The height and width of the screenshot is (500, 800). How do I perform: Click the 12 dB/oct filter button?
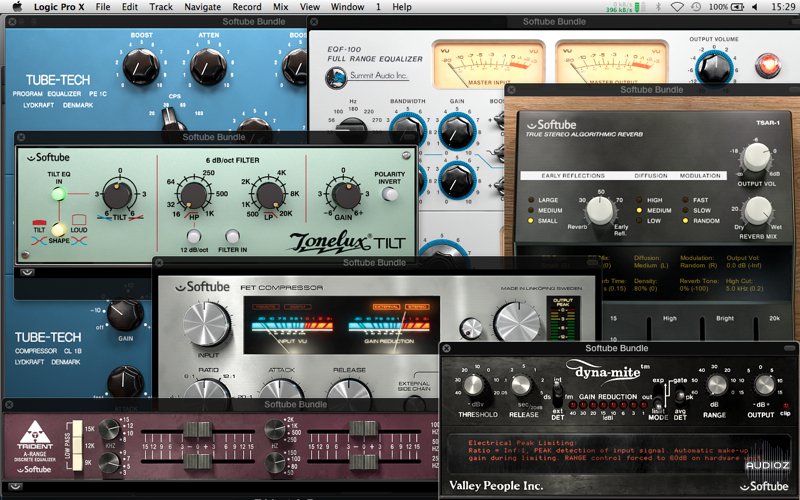coord(194,237)
